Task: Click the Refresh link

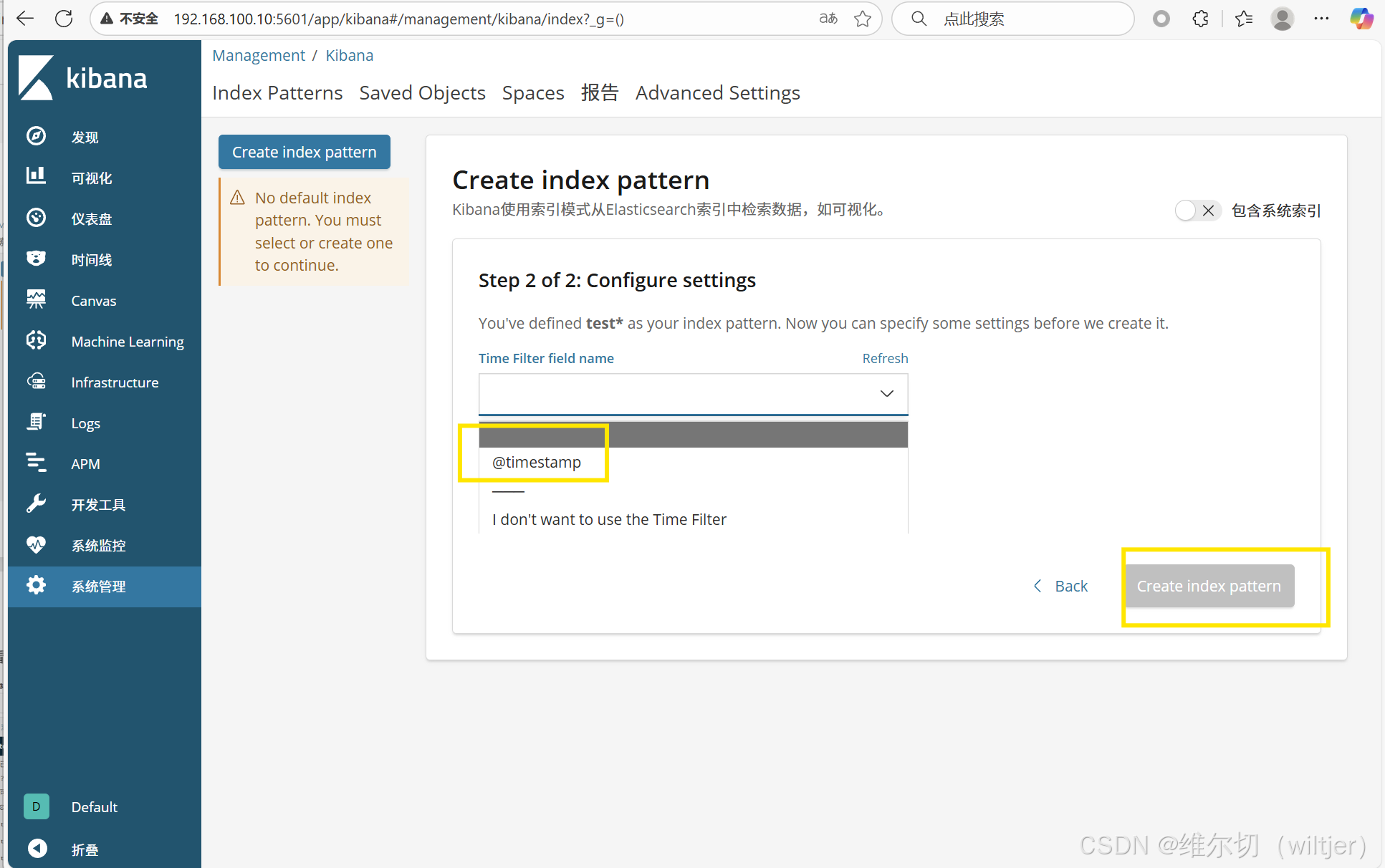Action: tap(885, 358)
